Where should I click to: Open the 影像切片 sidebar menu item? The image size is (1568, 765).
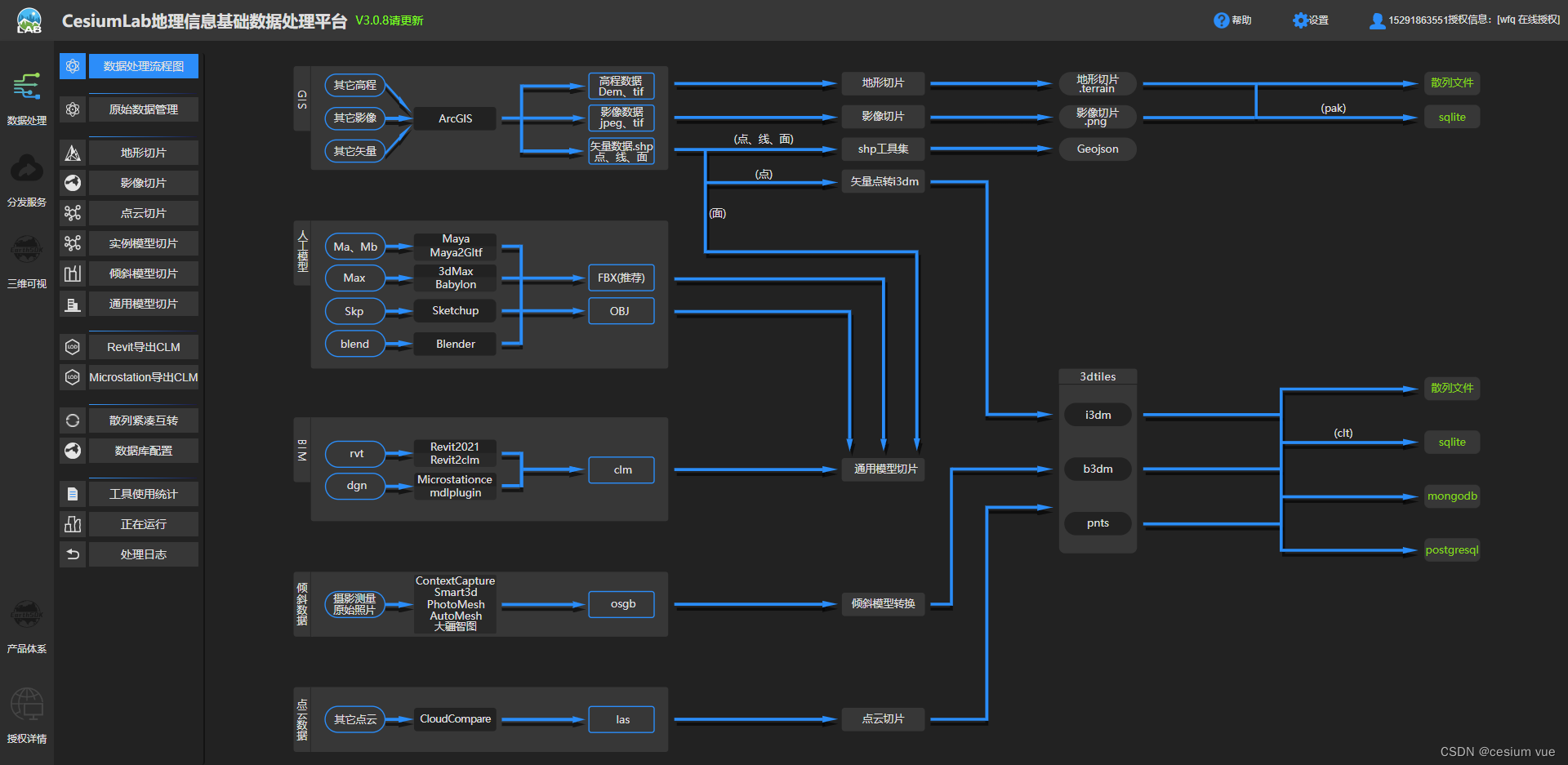click(x=144, y=183)
